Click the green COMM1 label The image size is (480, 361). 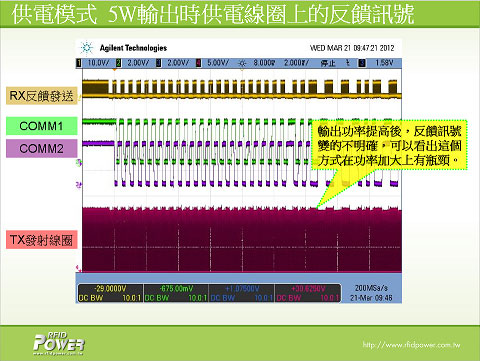pyautogui.click(x=42, y=126)
